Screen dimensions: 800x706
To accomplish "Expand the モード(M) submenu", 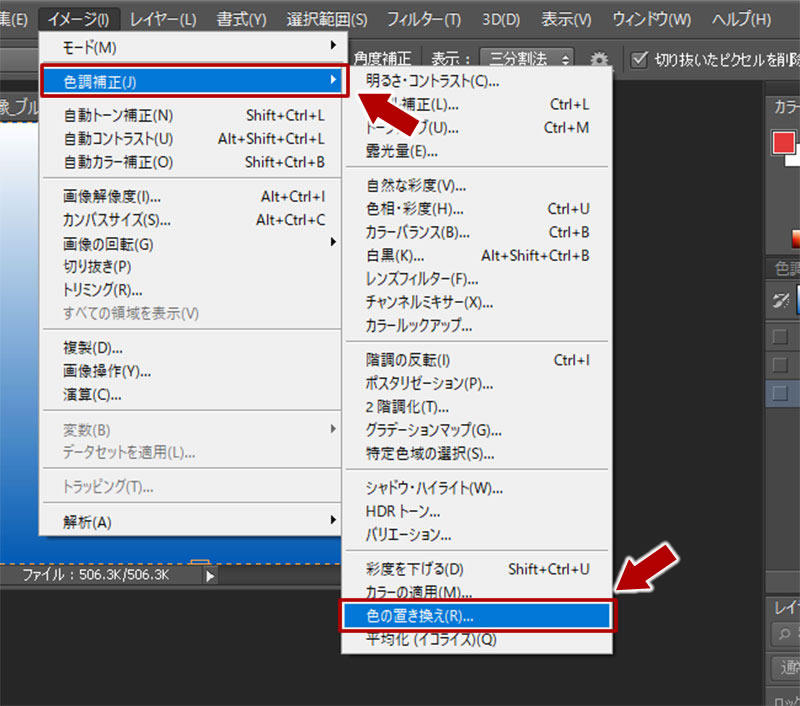I will 193,47.
